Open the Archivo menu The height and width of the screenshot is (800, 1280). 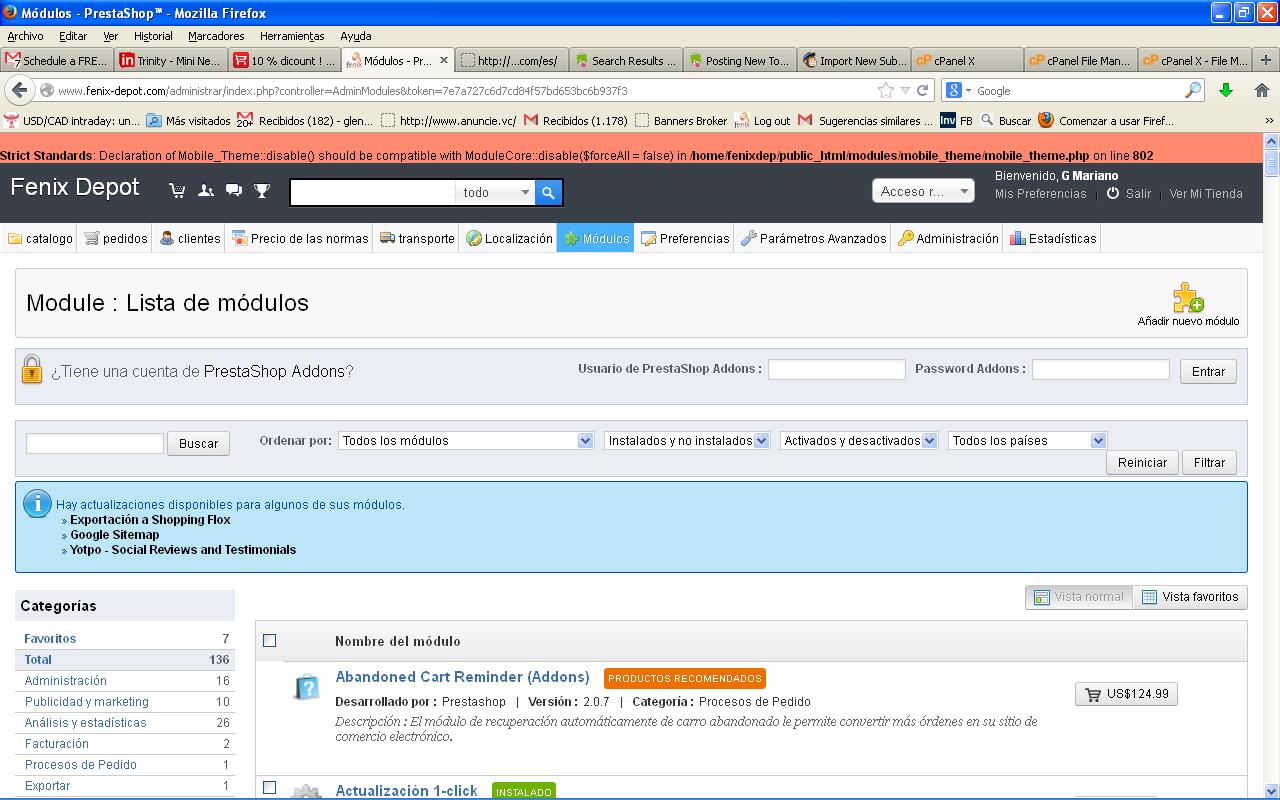pos(26,36)
